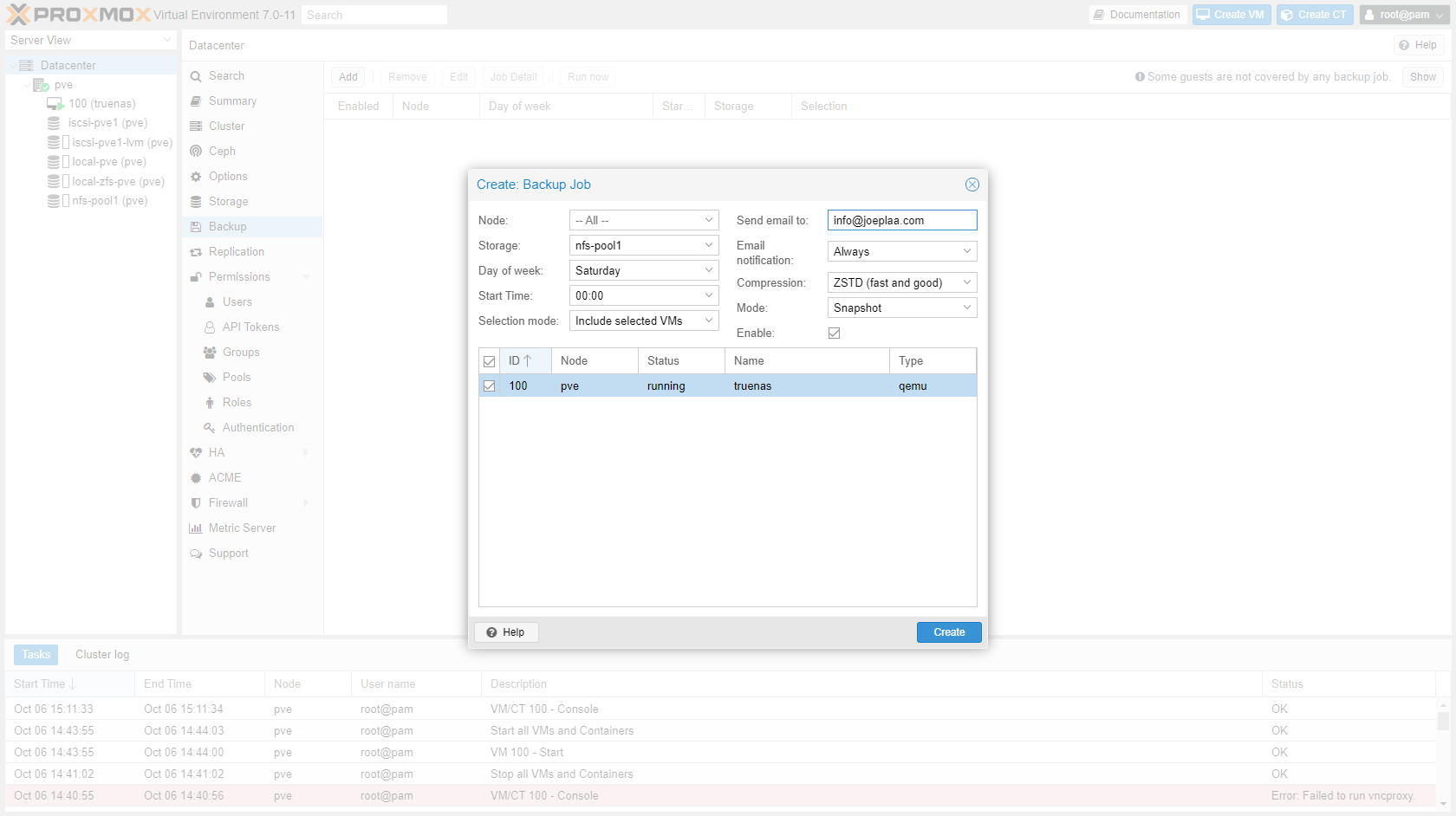Click the Proxmox logo
The height and width of the screenshot is (816, 1456).
pos(79,15)
